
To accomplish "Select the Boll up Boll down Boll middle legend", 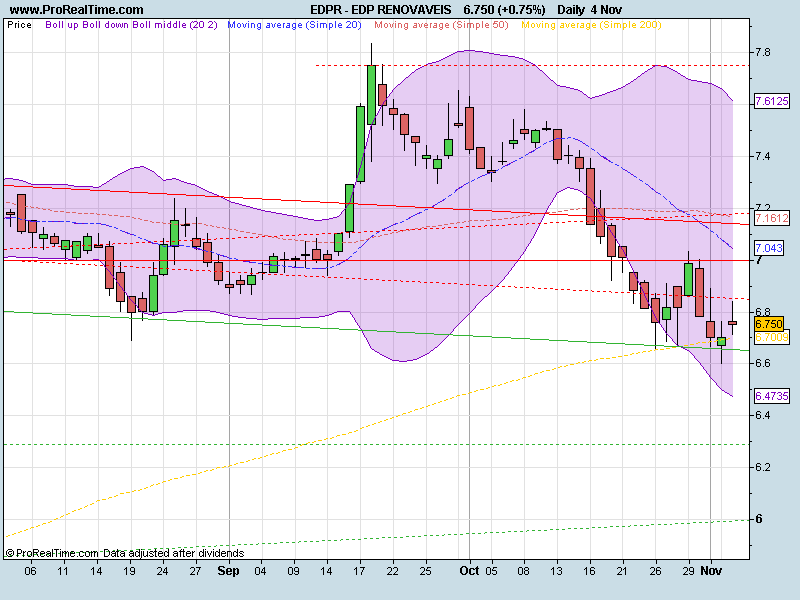I will [x=131, y=25].
